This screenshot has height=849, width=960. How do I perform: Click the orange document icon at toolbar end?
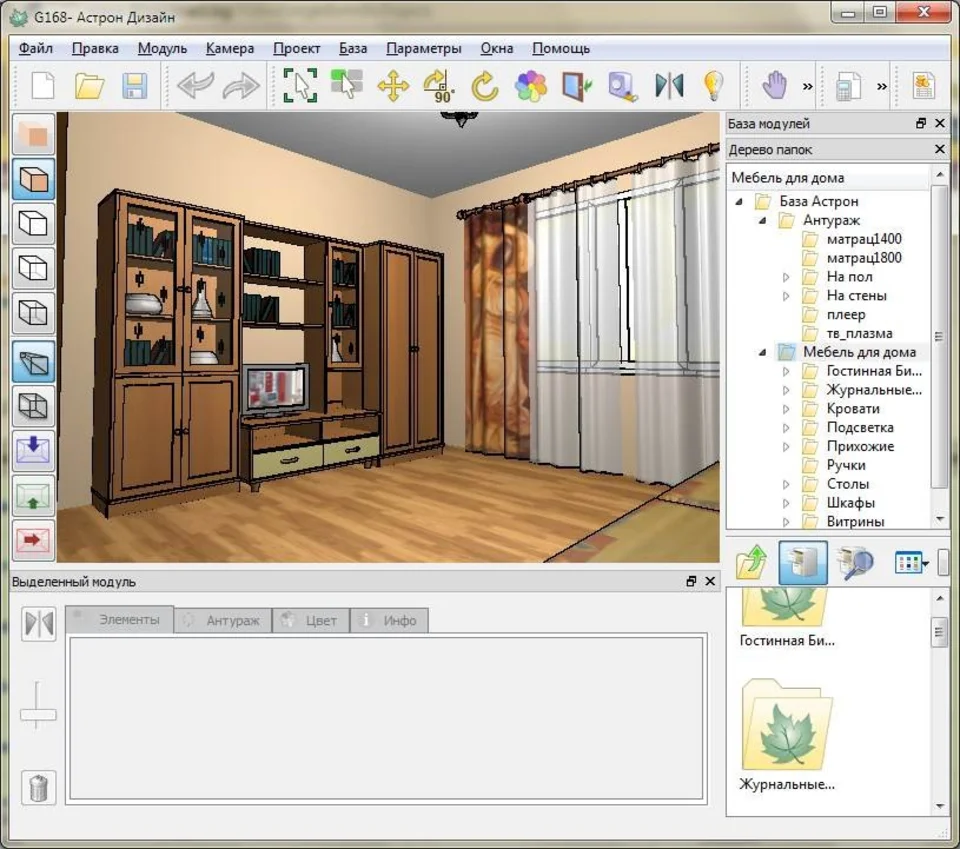(x=923, y=86)
